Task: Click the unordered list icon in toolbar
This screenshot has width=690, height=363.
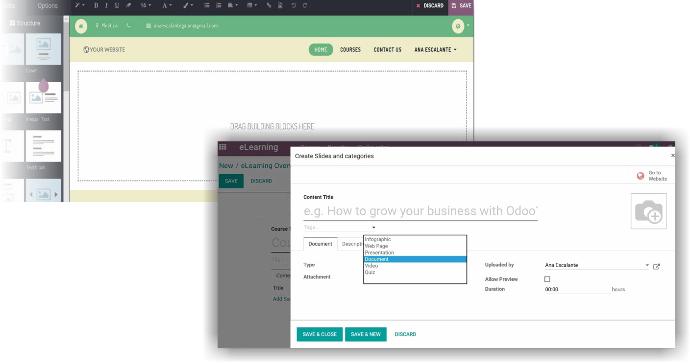Action: pyautogui.click(x=207, y=5)
